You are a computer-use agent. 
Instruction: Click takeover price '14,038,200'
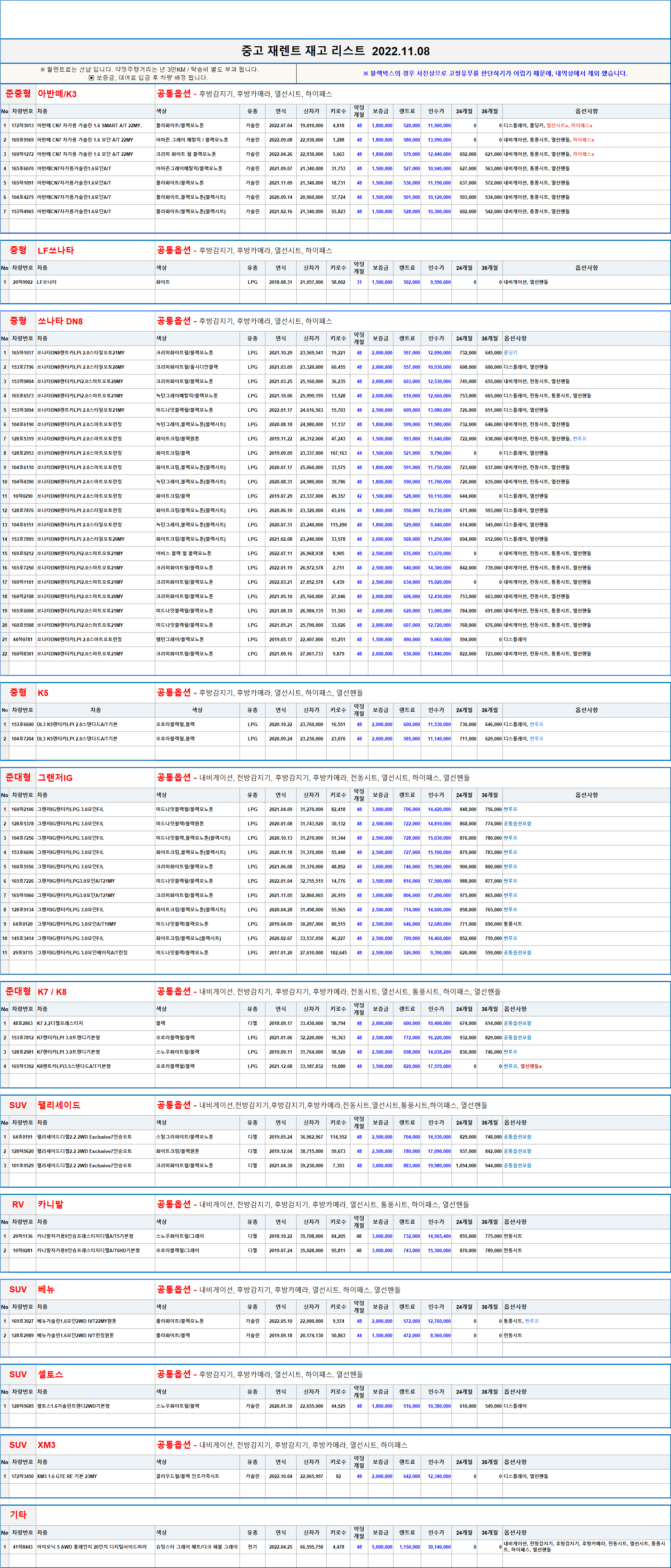(439, 1052)
